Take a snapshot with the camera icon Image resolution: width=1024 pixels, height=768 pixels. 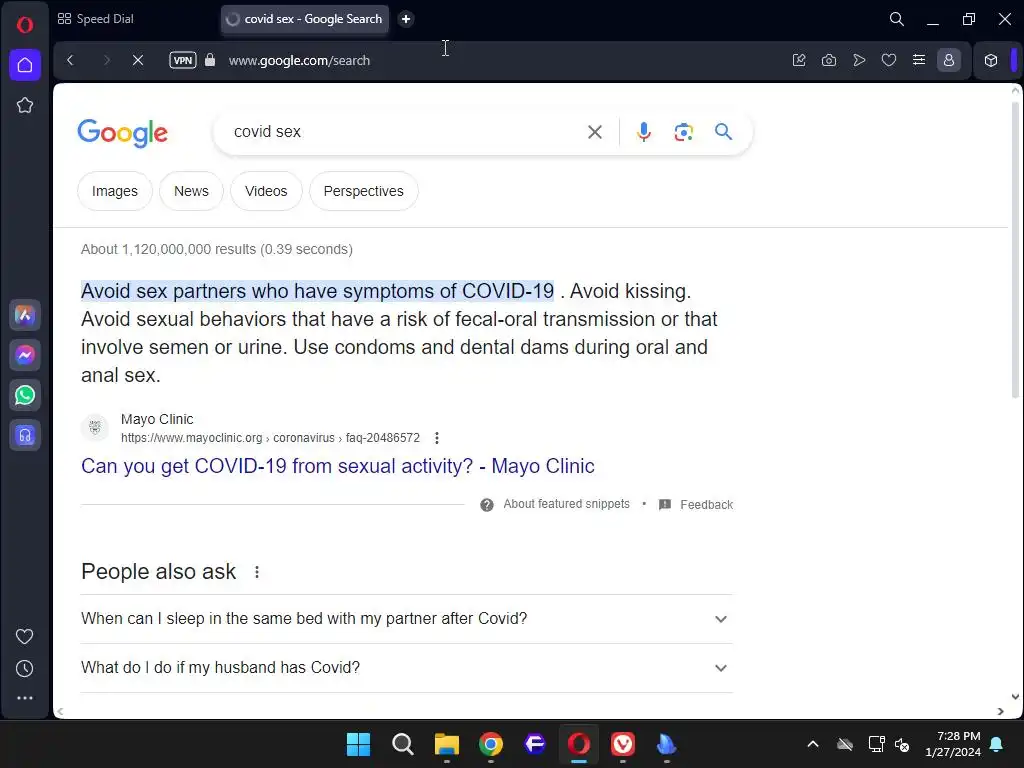tap(829, 60)
